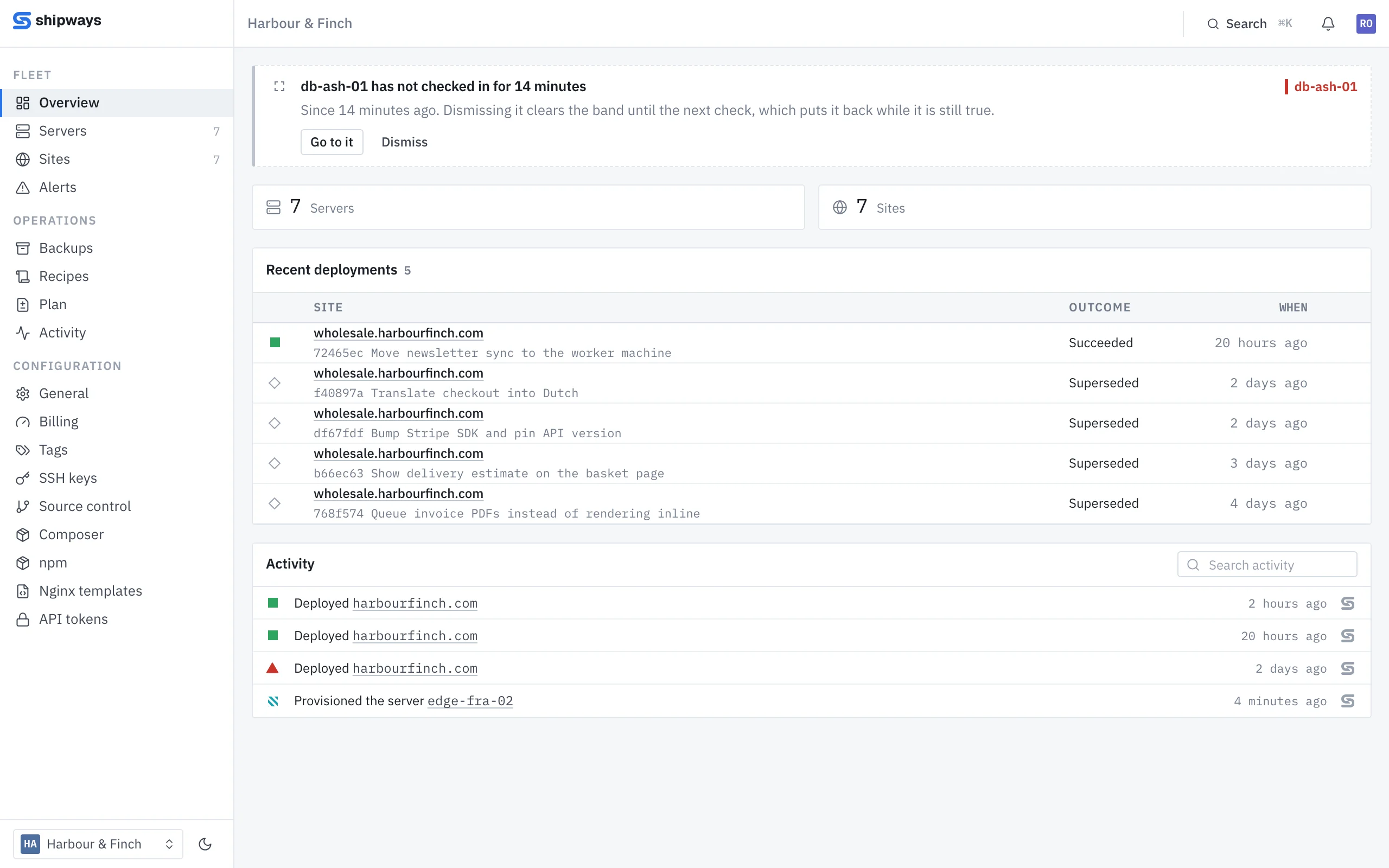Select the green status square of first deployment
This screenshot has width=1389, height=868.
(275, 343)
